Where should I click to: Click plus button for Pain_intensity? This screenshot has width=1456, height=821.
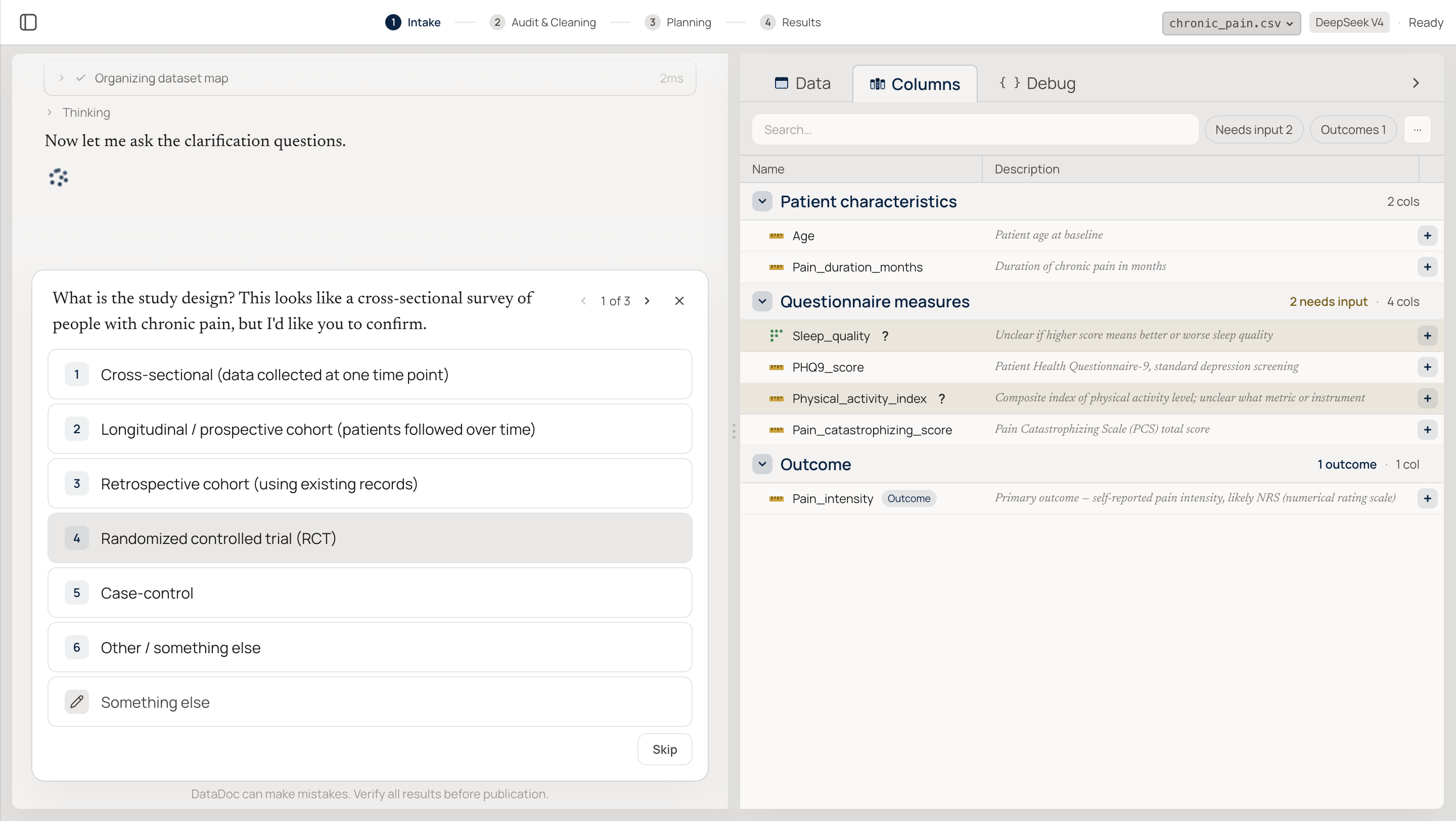tap(1427, 498)
